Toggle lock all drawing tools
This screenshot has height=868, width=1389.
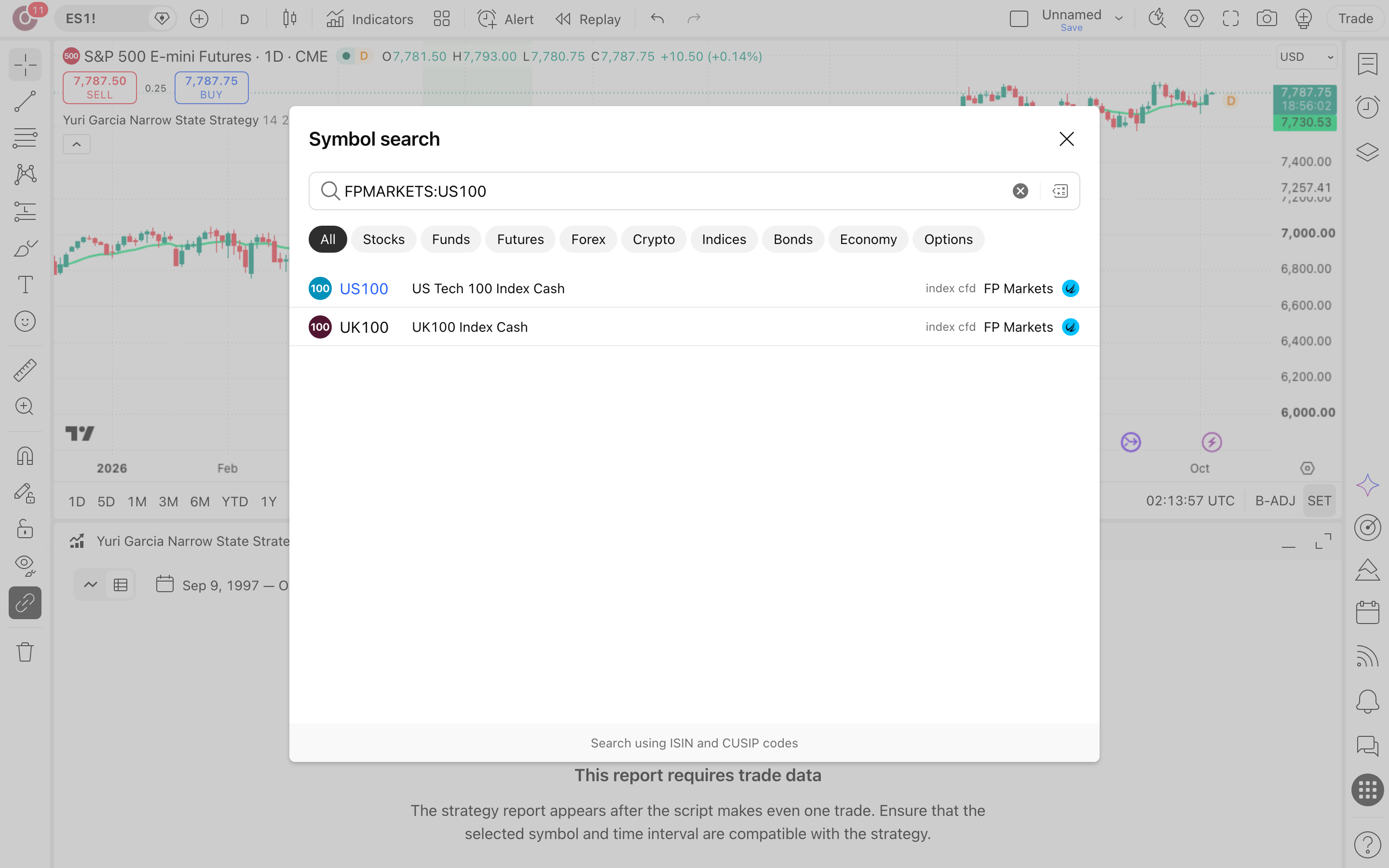(25, 529)
